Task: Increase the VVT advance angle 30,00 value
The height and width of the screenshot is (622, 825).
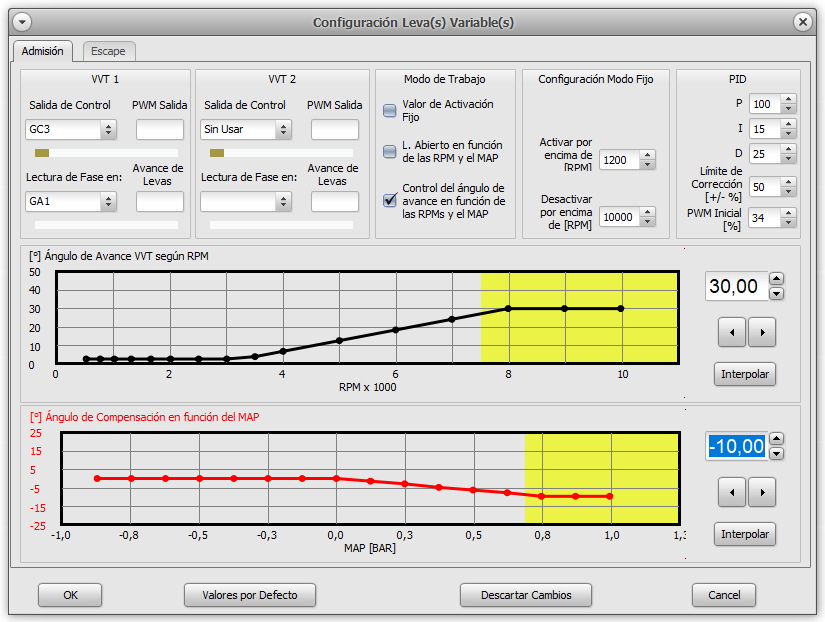Action: (x=777, y=279)
